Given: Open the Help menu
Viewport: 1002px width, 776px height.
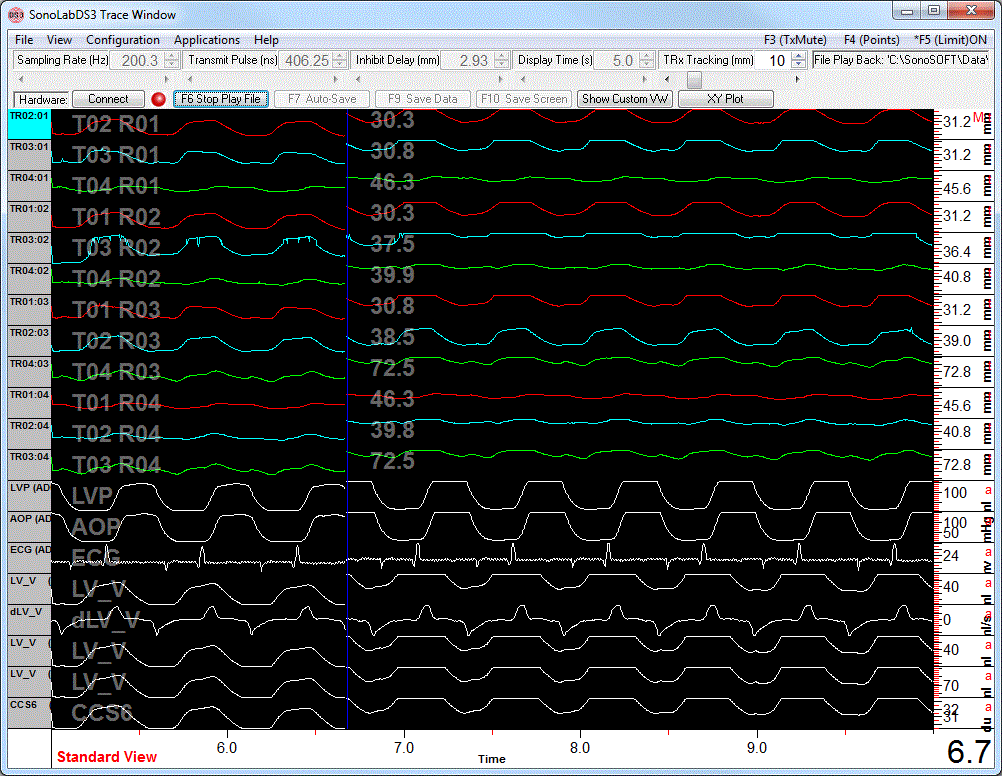Looking at the screenshot, I should point(266,40).
